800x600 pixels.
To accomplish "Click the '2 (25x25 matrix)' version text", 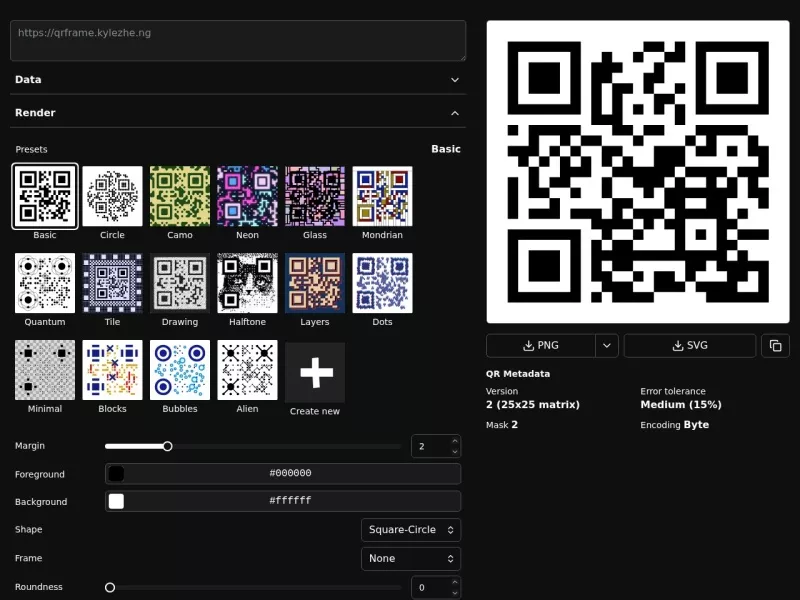I will 533,405.
